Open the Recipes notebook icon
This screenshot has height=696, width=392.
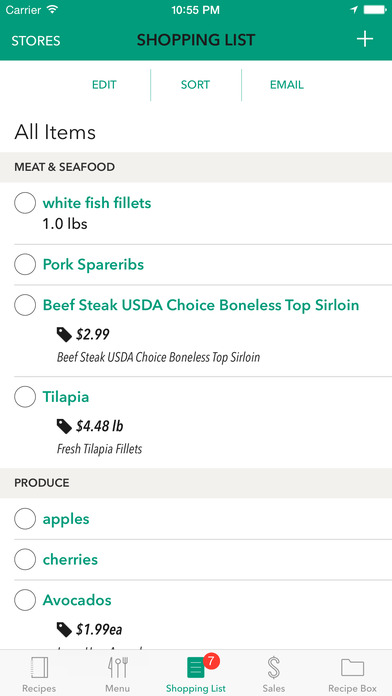(40, 668)
